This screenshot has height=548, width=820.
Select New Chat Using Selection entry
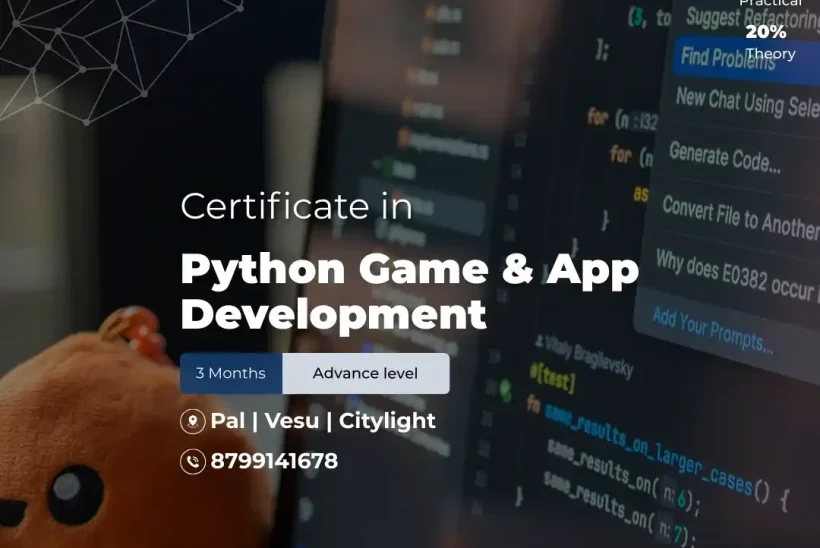point(746,101)
